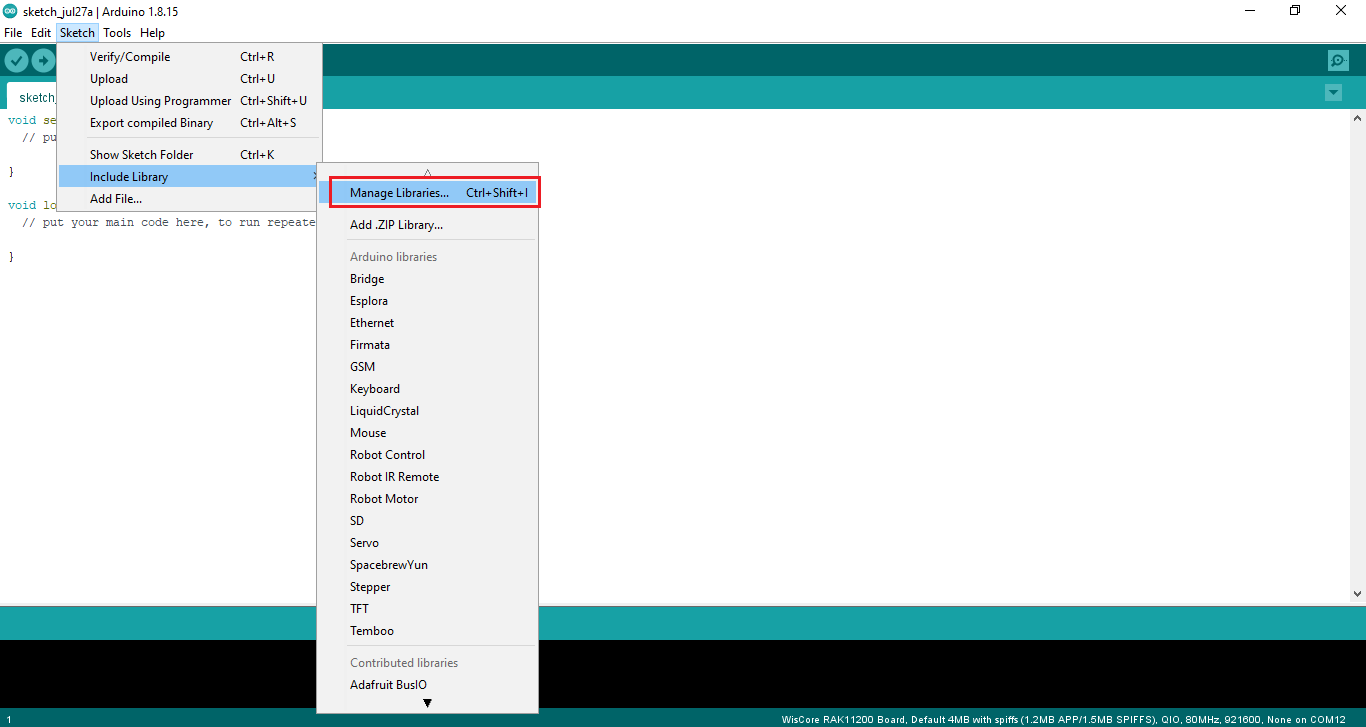Choose Add .ZIP Library...

(428, 225)
